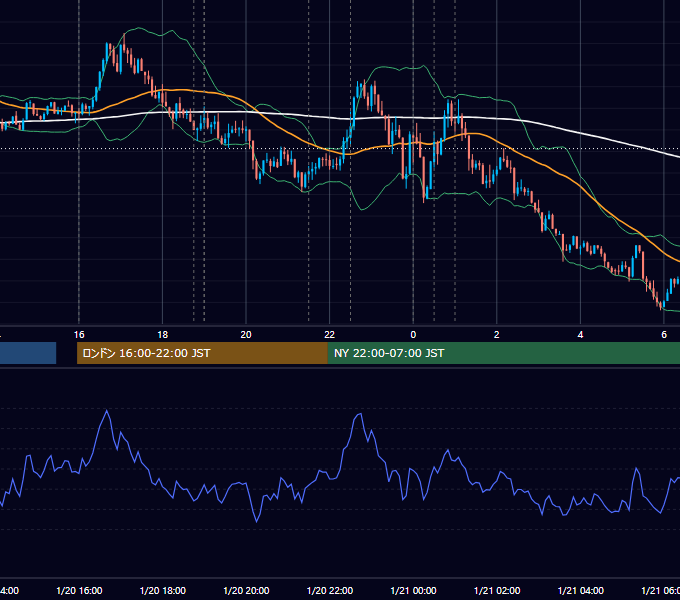Click the price chart axis label 16

[79, 335]
